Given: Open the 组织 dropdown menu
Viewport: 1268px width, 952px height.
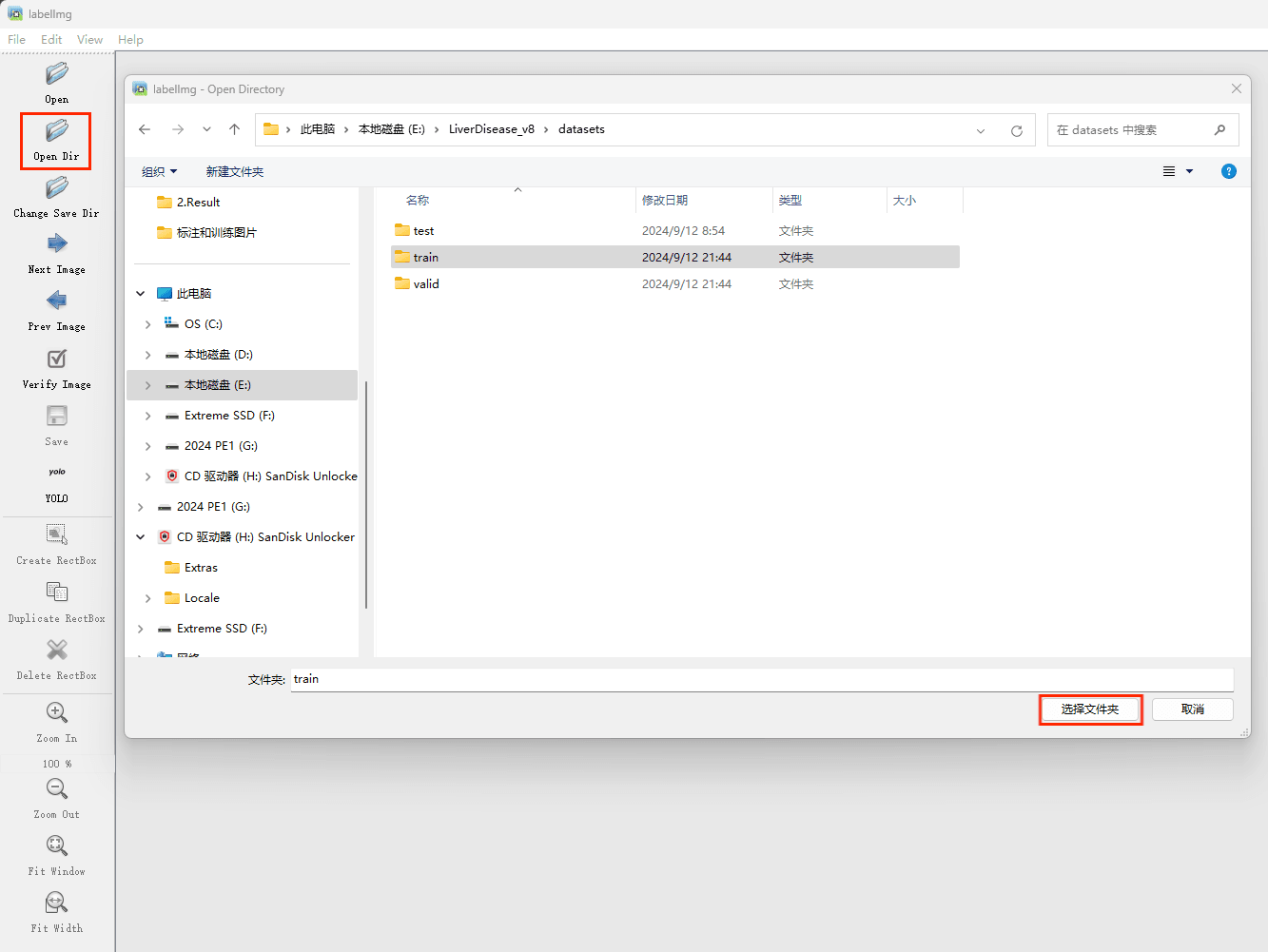Looking at the screenshot, I should tap(159, 172).
